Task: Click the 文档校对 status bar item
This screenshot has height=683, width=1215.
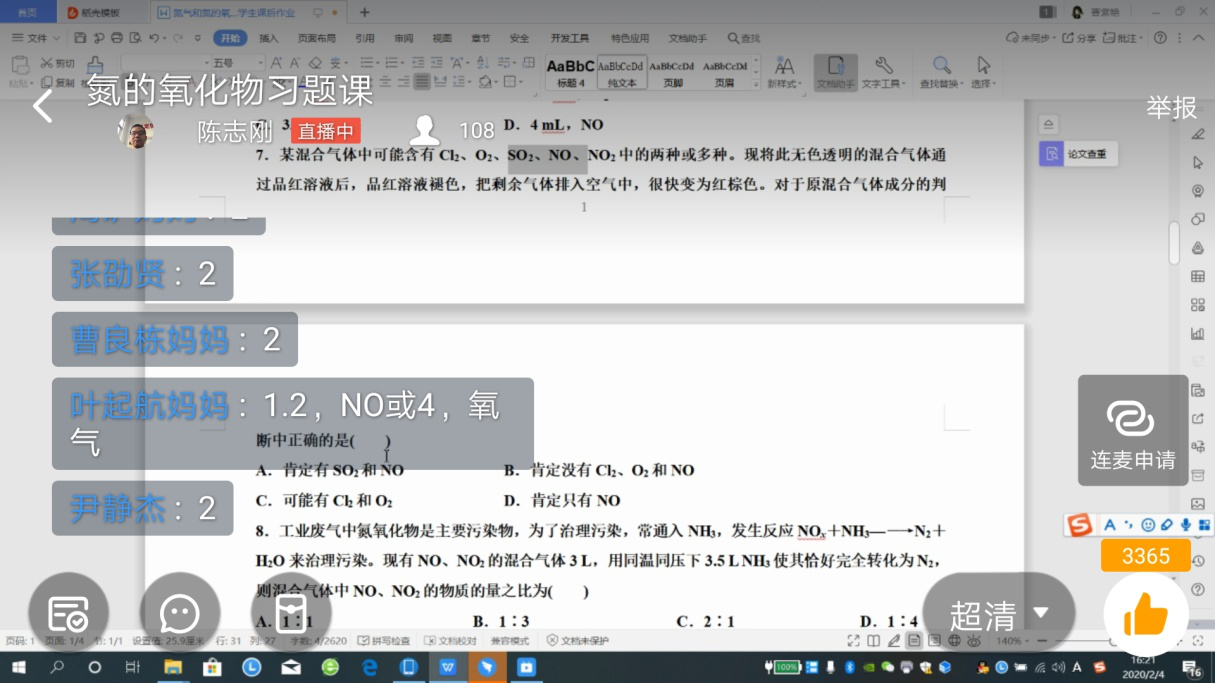Action: (x=450, y=640)
